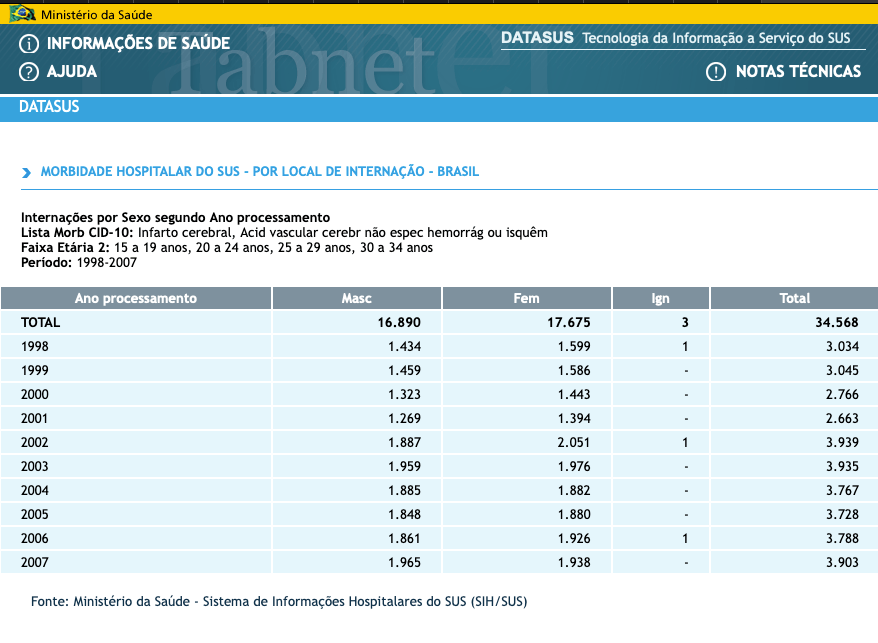The image size is (878, 643).
Task: Click the Ano processamento column header
Action: 136,298
